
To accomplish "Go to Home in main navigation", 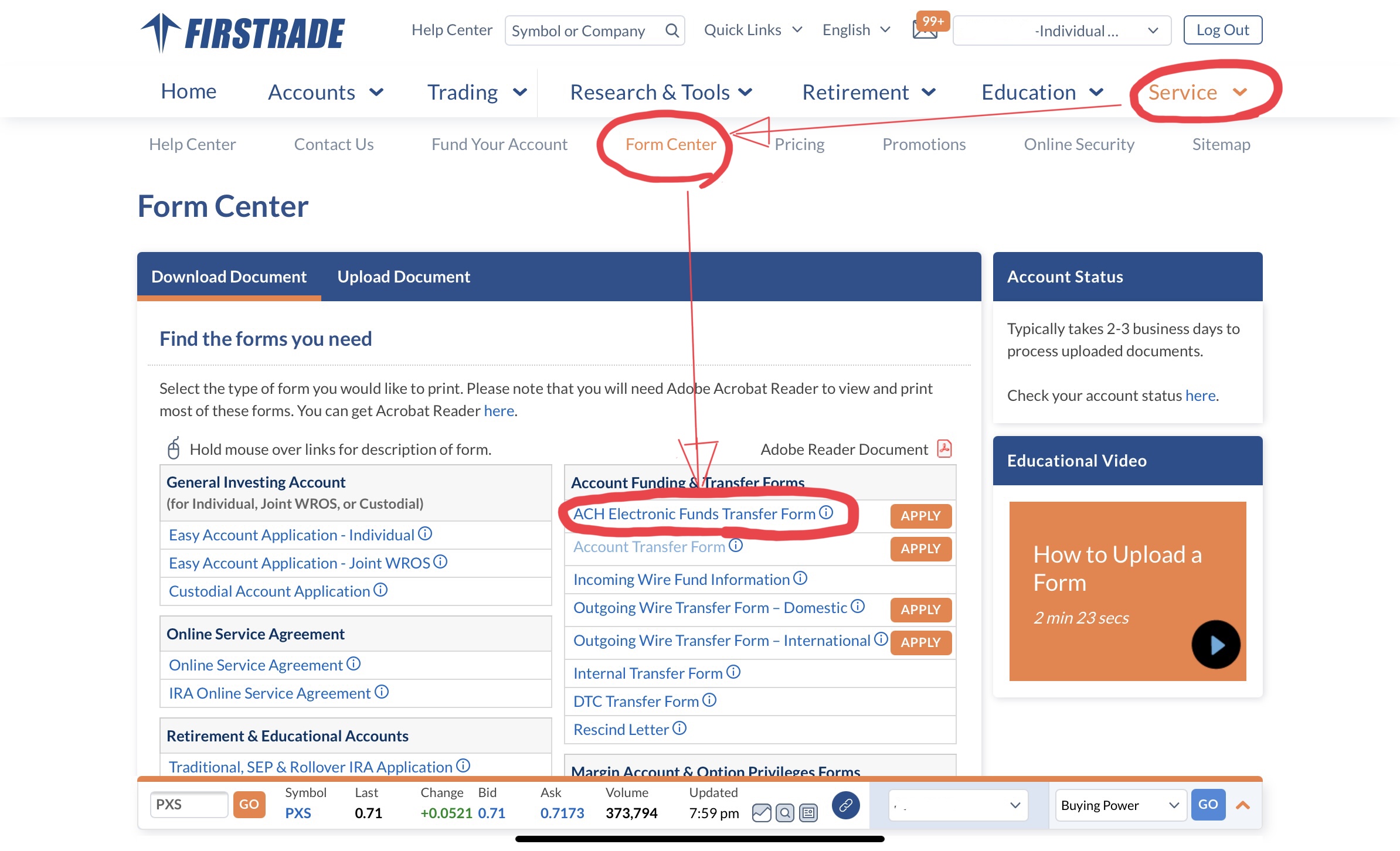I will point(189,91).
